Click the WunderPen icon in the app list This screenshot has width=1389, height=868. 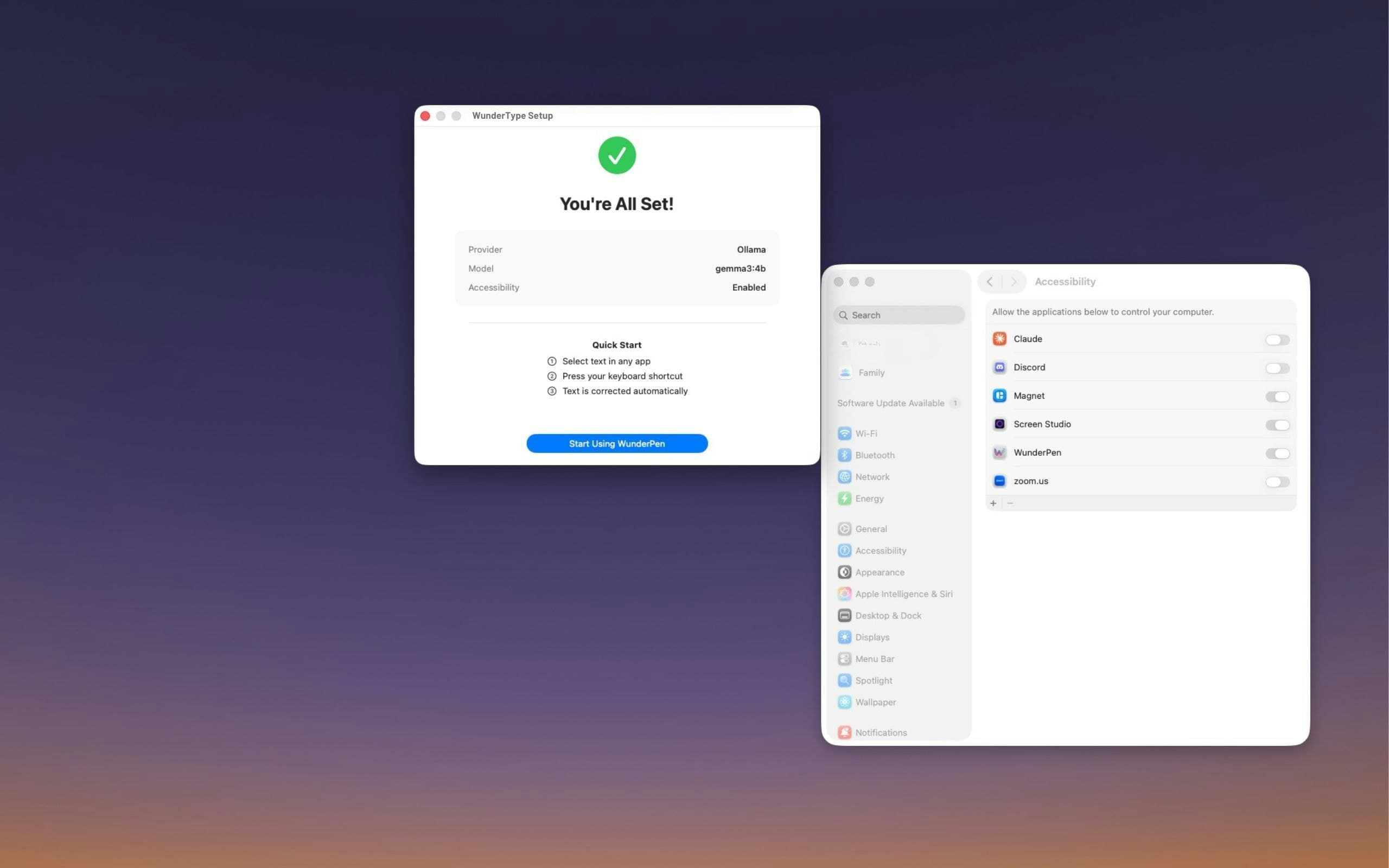click(x=999, y=452)
